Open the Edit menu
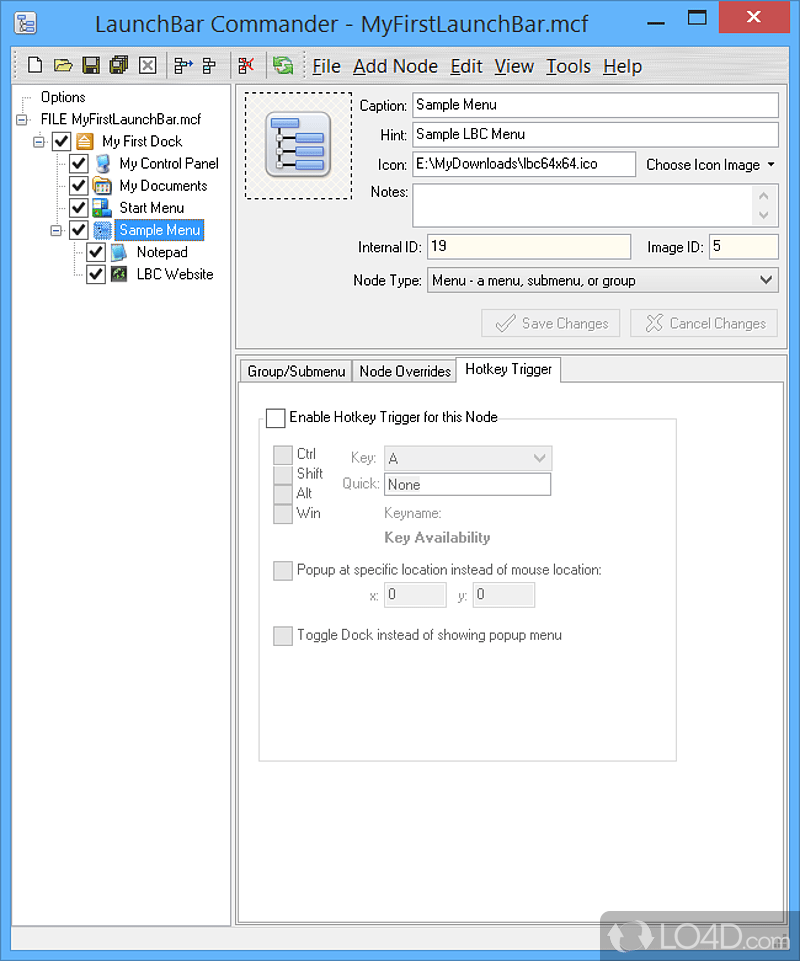Image resolution: width=800 pixels, height=961 pixels. (x=467, y=66)
